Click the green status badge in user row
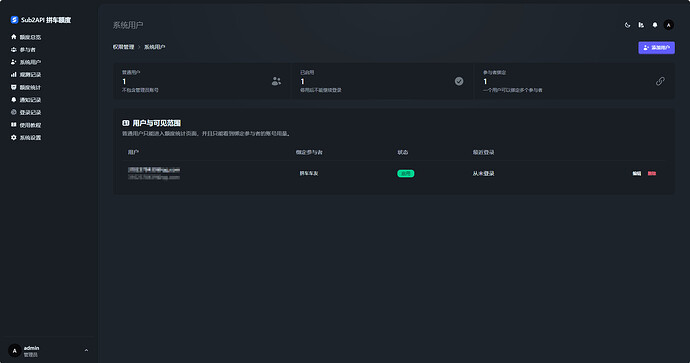690x363 pixels. [x=406, y=173]
